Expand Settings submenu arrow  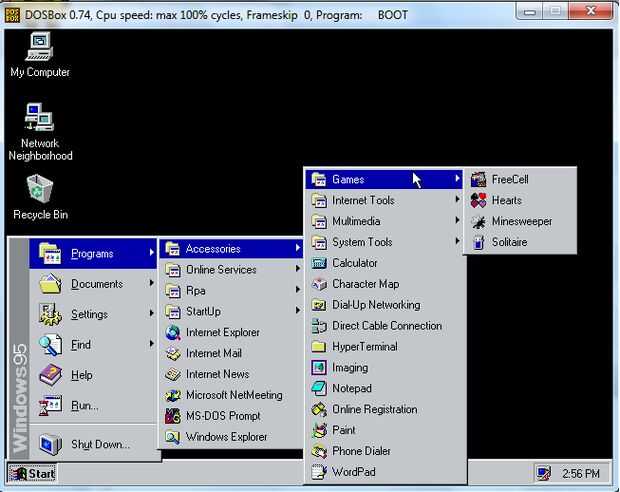151,314
